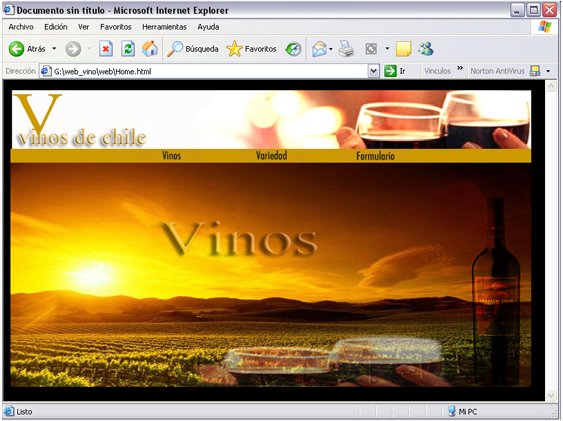Open the Herramientas menu
The width and height of the screenshot is (563, 421).
164,27
